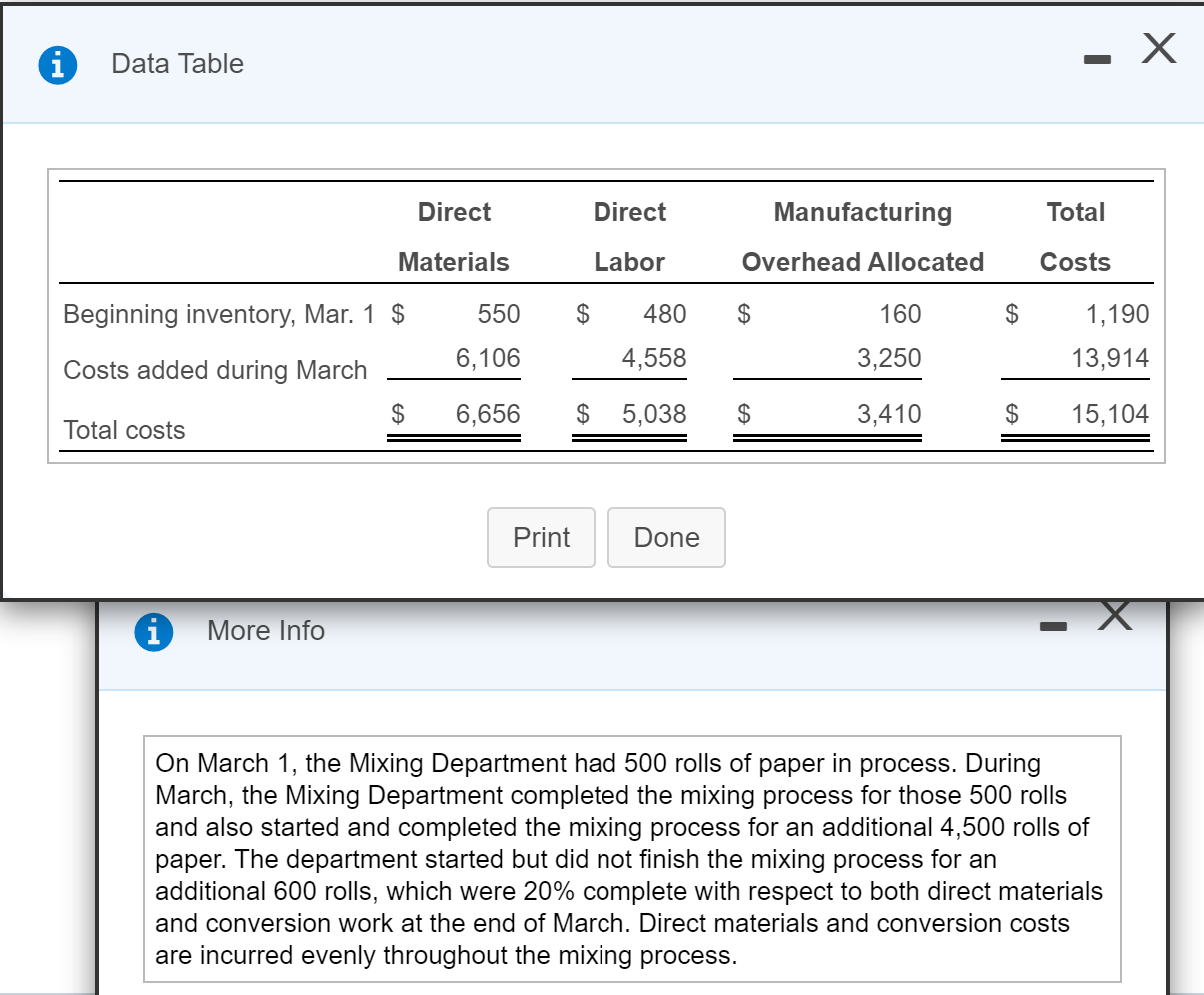
Task: Select the Data Table title text
Action: [x=177, y=64]
